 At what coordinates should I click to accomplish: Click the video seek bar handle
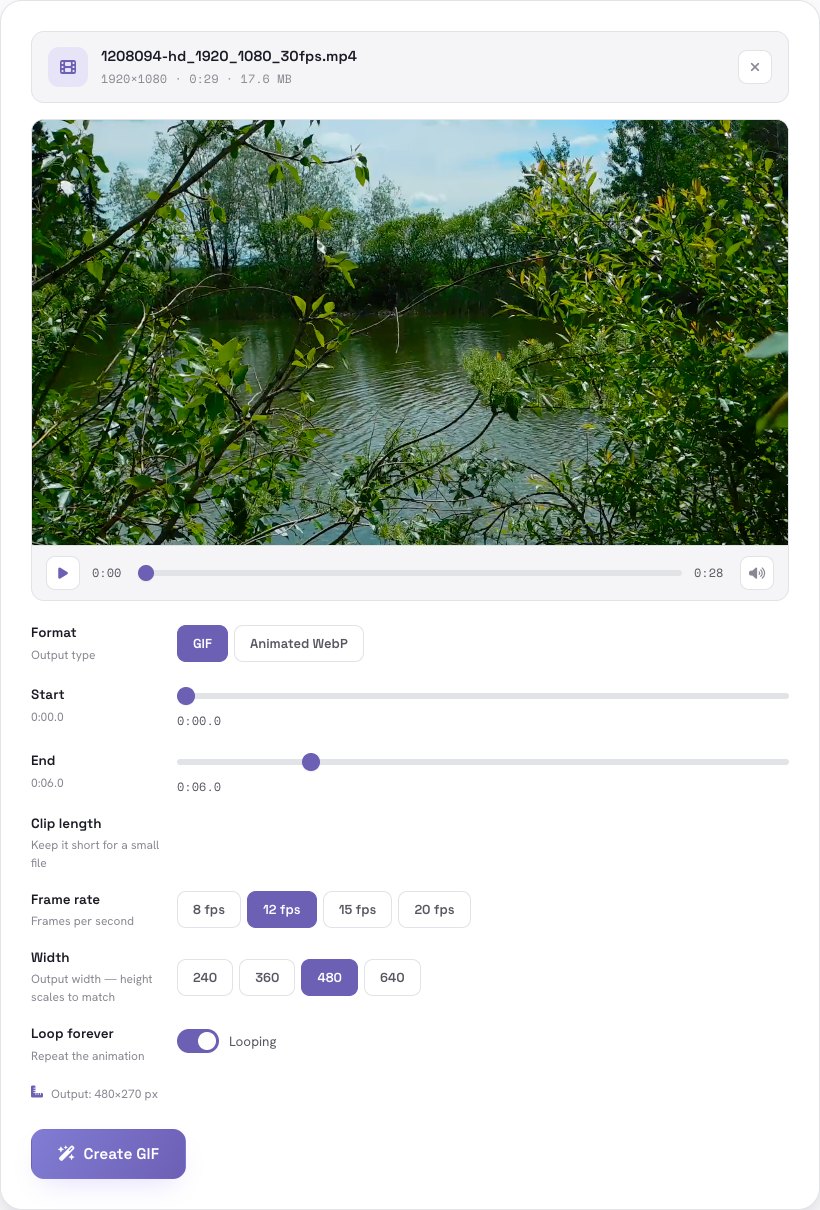(146, 573)
